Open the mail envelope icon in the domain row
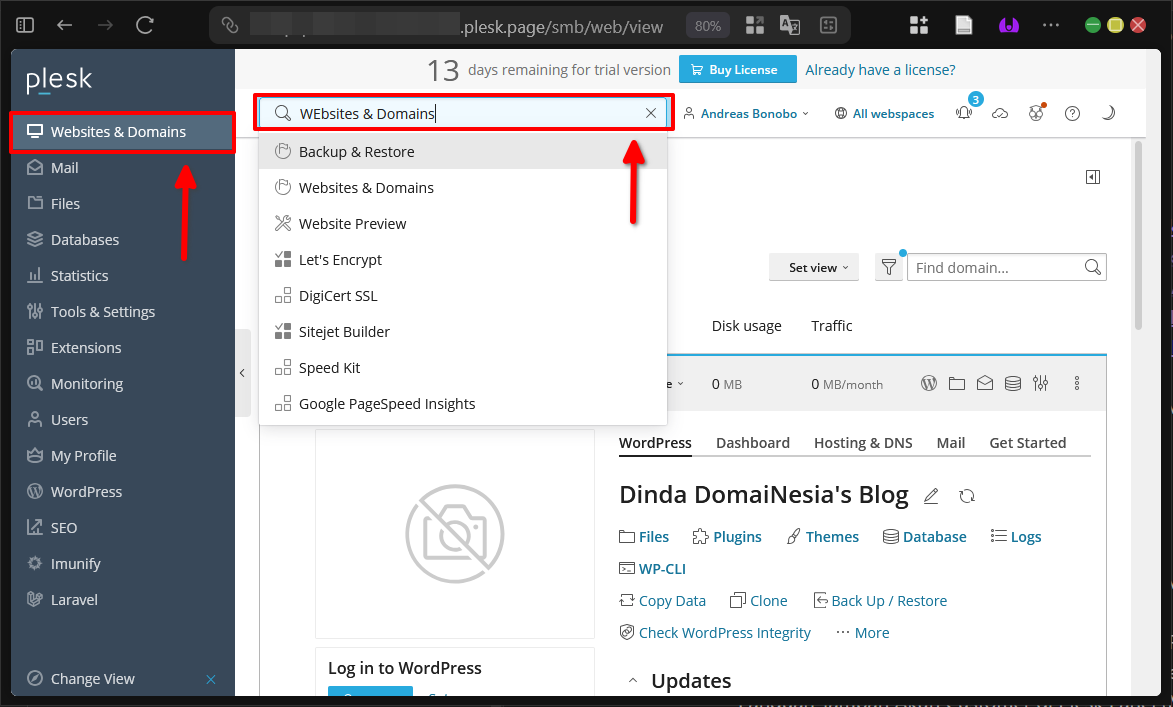This screenshot has height=707, width=1173. (x=985, y=383)
